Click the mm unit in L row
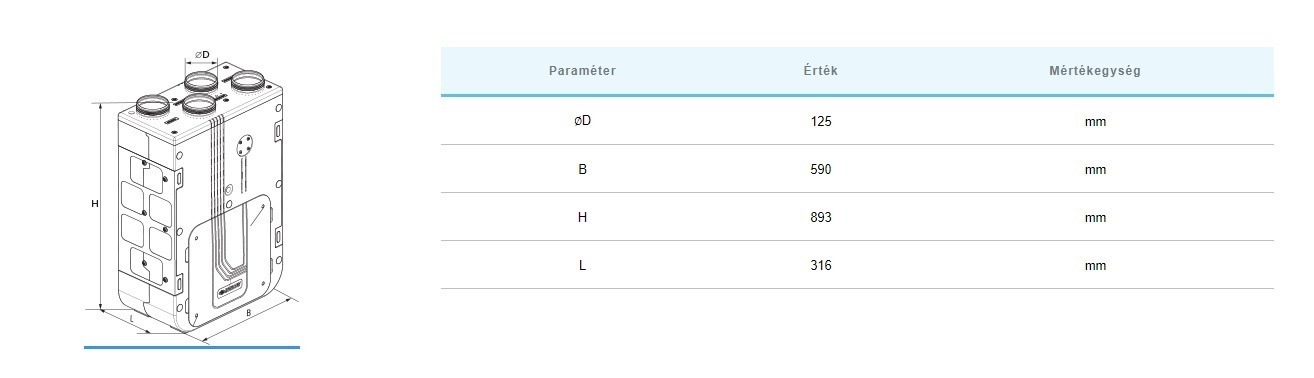Screen dimensions: 1314x378 [x=1095, y=265]
